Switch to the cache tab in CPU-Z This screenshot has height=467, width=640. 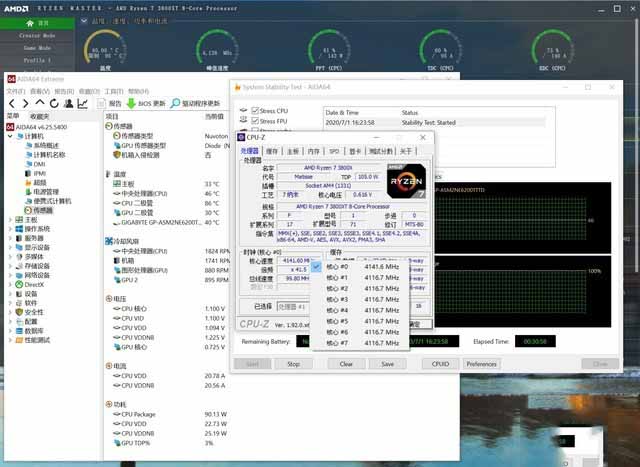(x=271, y=151)
